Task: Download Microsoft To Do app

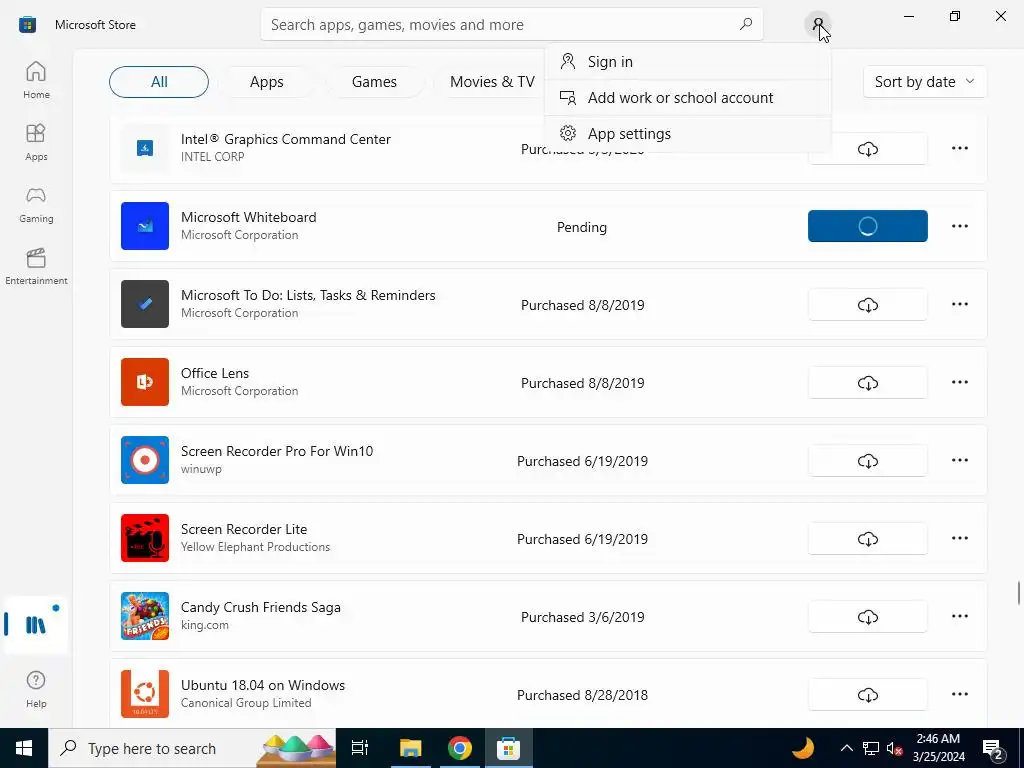Action: click(x=867, y=304)
